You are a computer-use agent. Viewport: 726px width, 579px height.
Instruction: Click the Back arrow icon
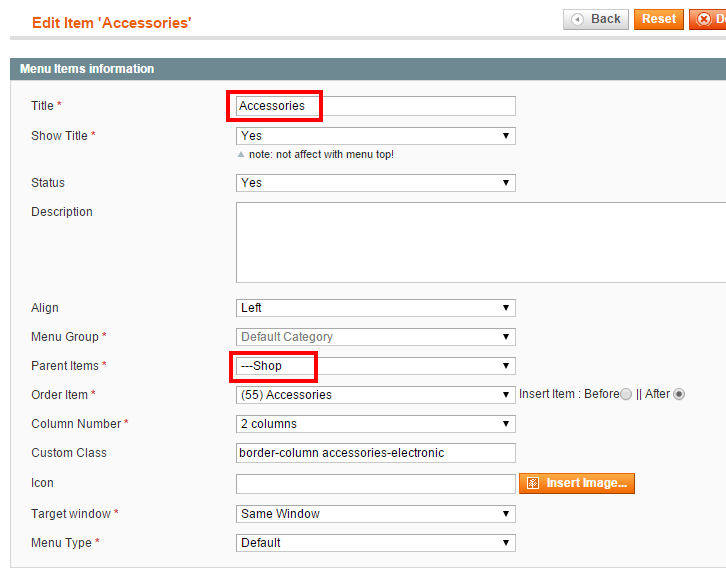pyautogui.click(x=577, y=19)
